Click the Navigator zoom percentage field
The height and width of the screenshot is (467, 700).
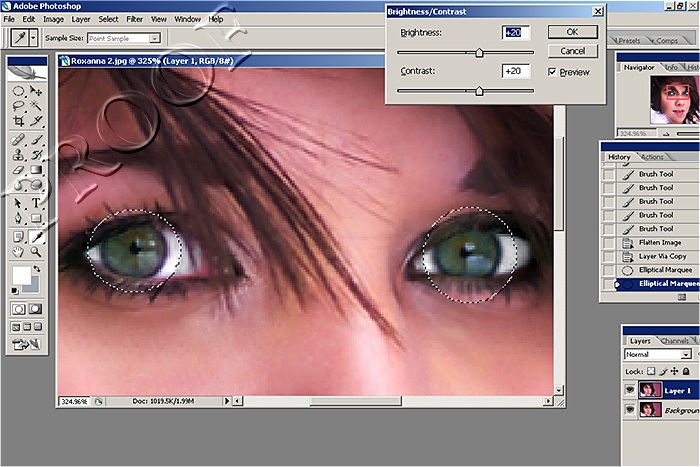point(637,133)
